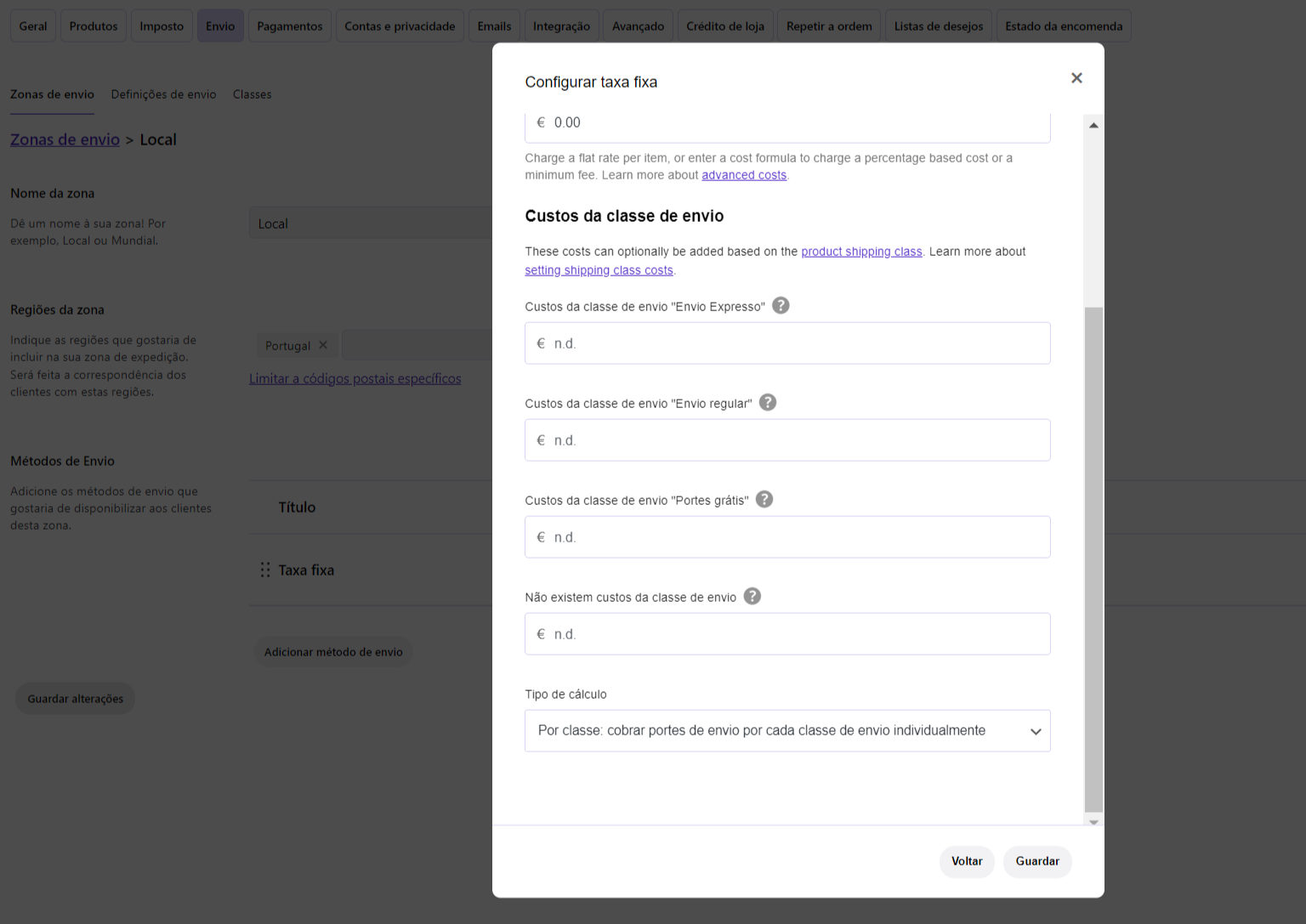Click the dialog scrollbar down arrow
Viewport: 1306px width, 924px height.
[x=1093, y=821]
